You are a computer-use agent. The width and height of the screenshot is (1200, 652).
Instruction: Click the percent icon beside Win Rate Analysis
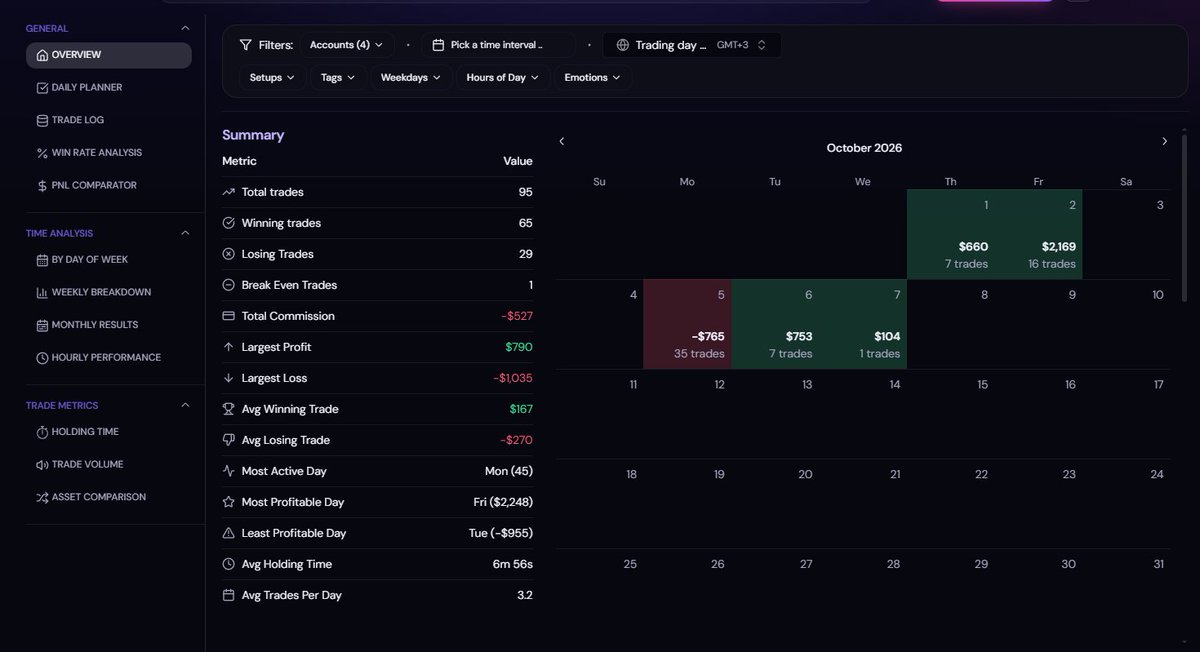(42, 153)
